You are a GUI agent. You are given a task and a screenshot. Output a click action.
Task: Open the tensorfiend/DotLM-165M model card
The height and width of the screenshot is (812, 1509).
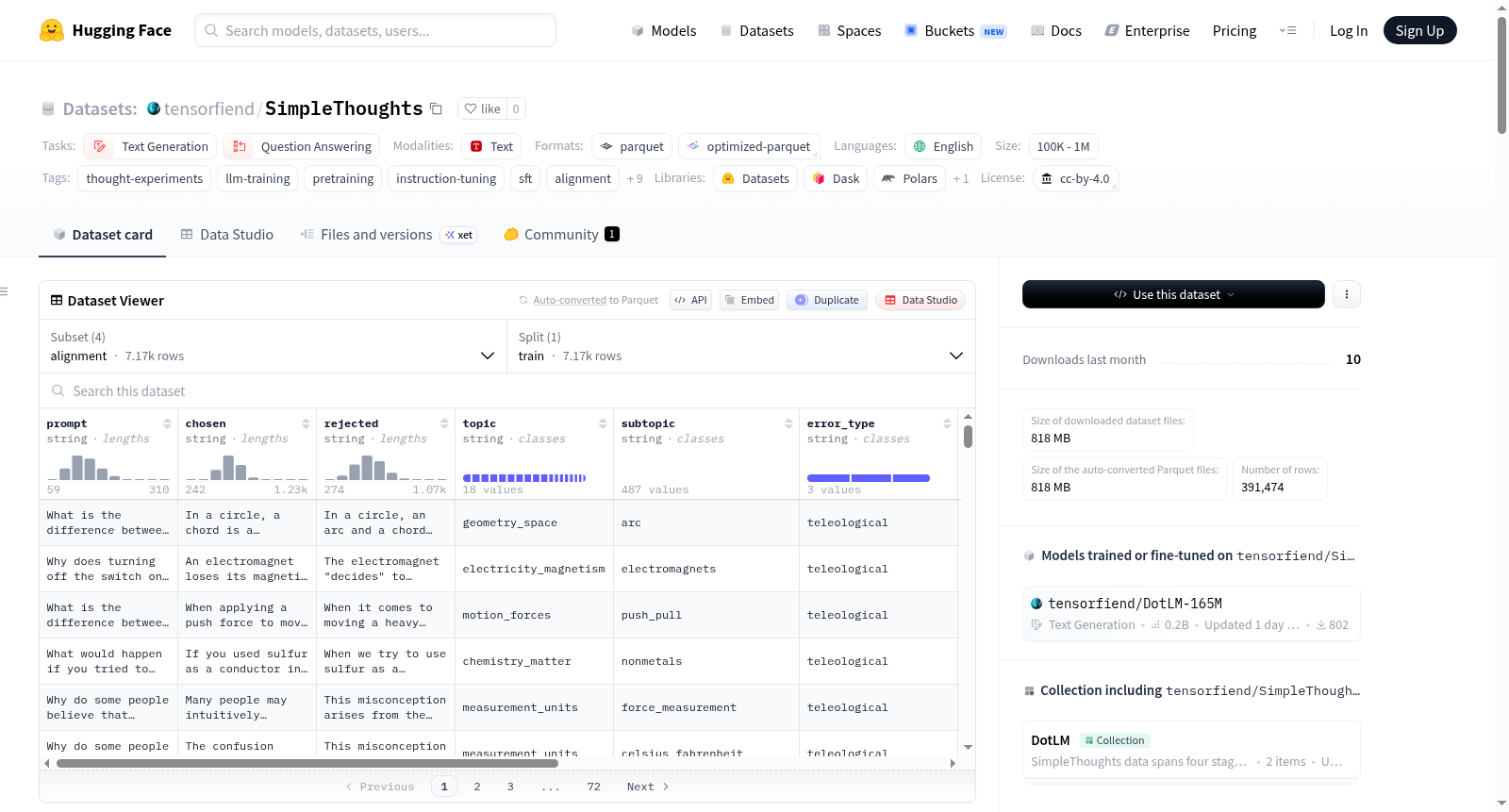click(x=1191, y=614)
